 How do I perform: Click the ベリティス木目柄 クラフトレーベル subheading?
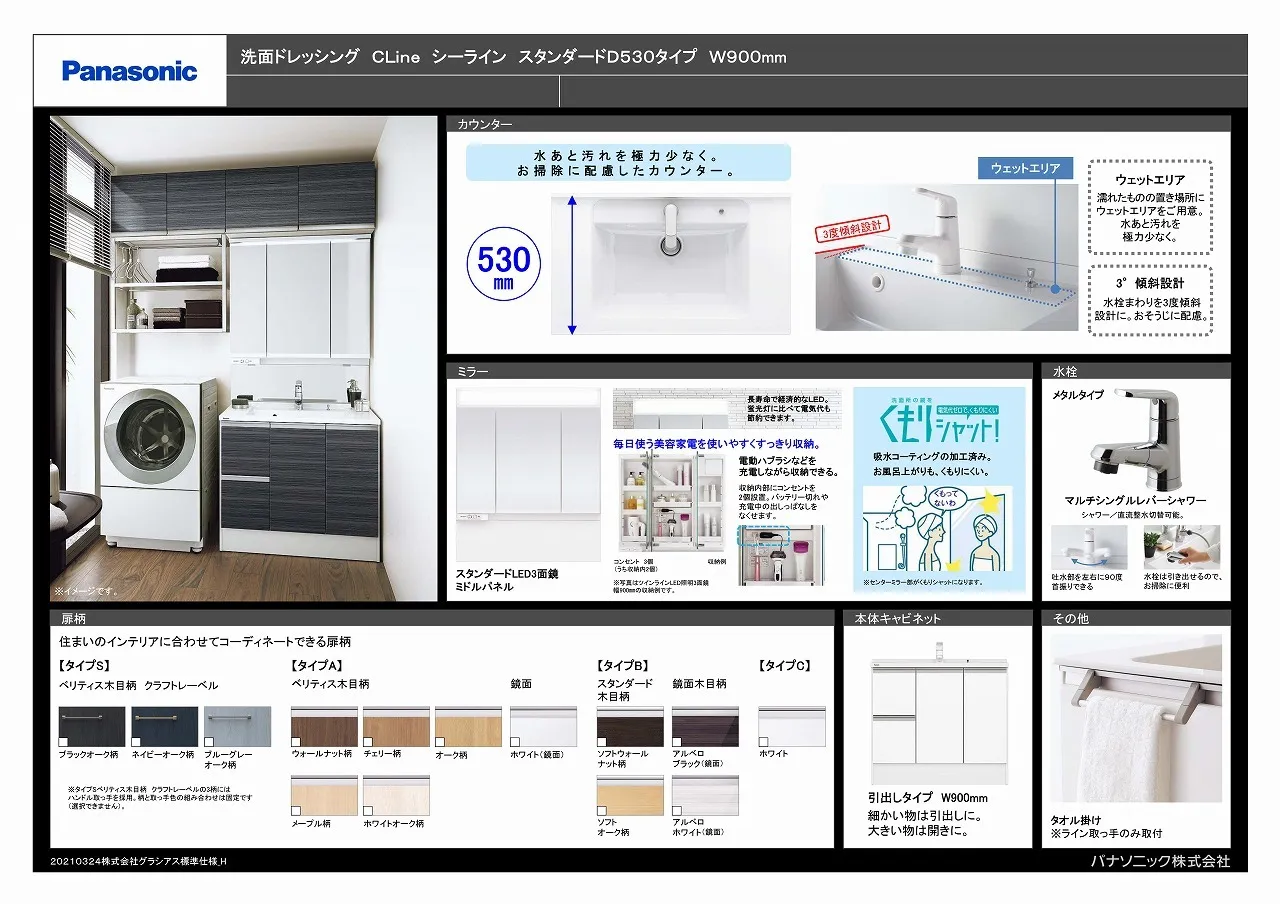[x=138, y=685]
